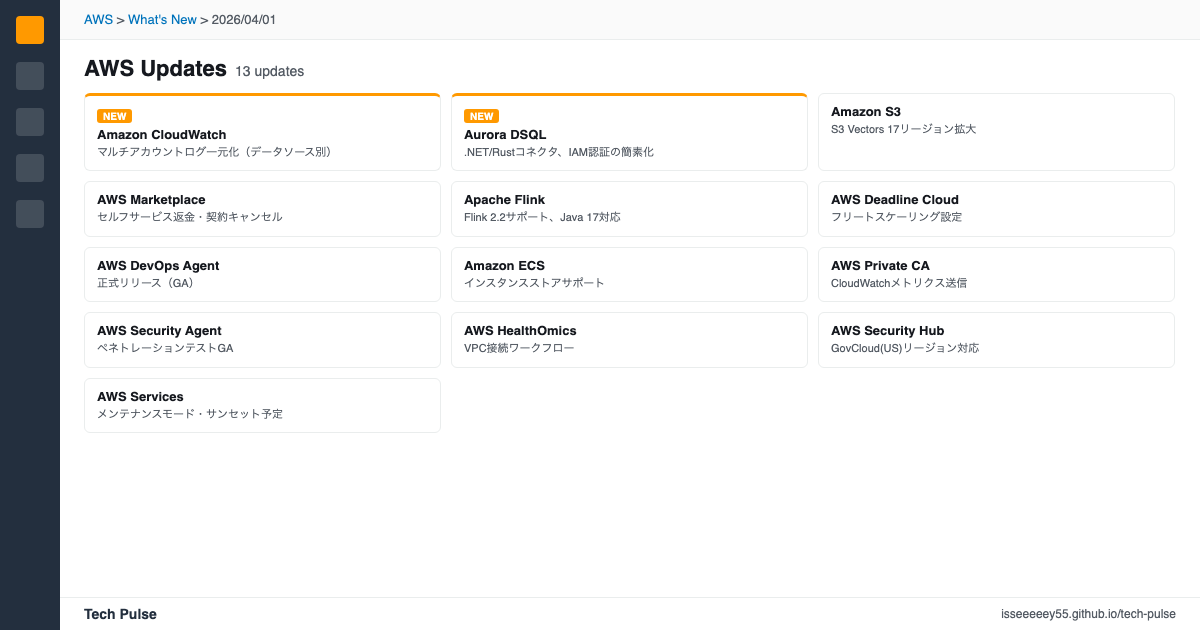1200x630 pixels.
Task: Select the third gray sidebar icon
Action: [x=30, y=122]
